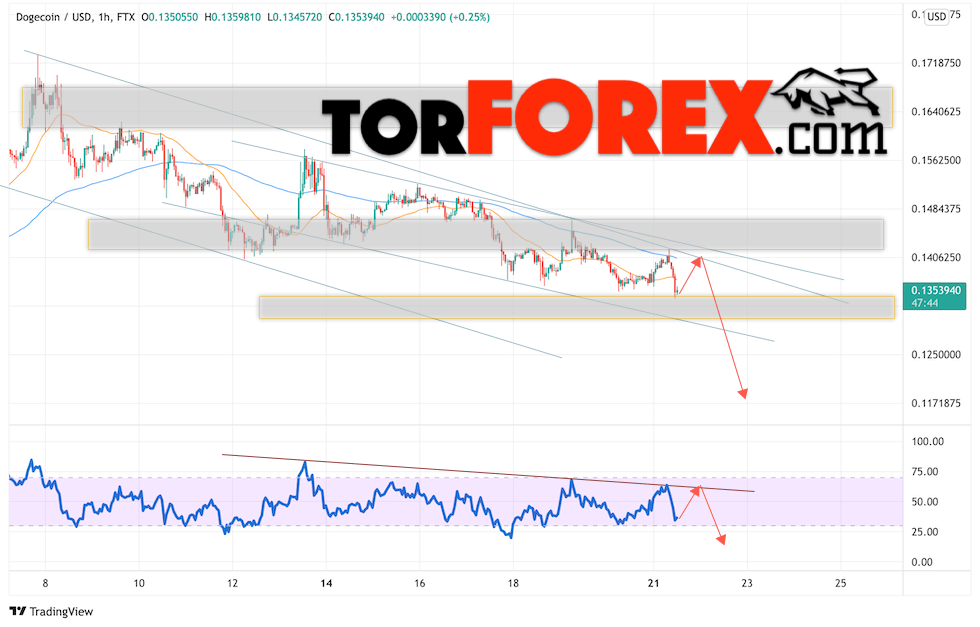Click price axis label 0.1718750
This screenshot has height=627, width=980.
(936, 63)
